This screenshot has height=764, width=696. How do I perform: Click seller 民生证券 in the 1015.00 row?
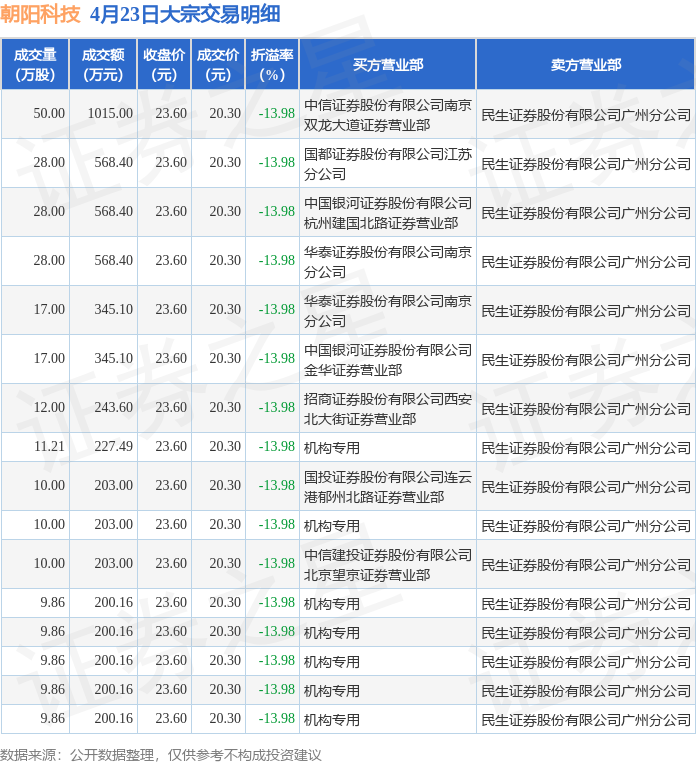[x=585, y=115]
